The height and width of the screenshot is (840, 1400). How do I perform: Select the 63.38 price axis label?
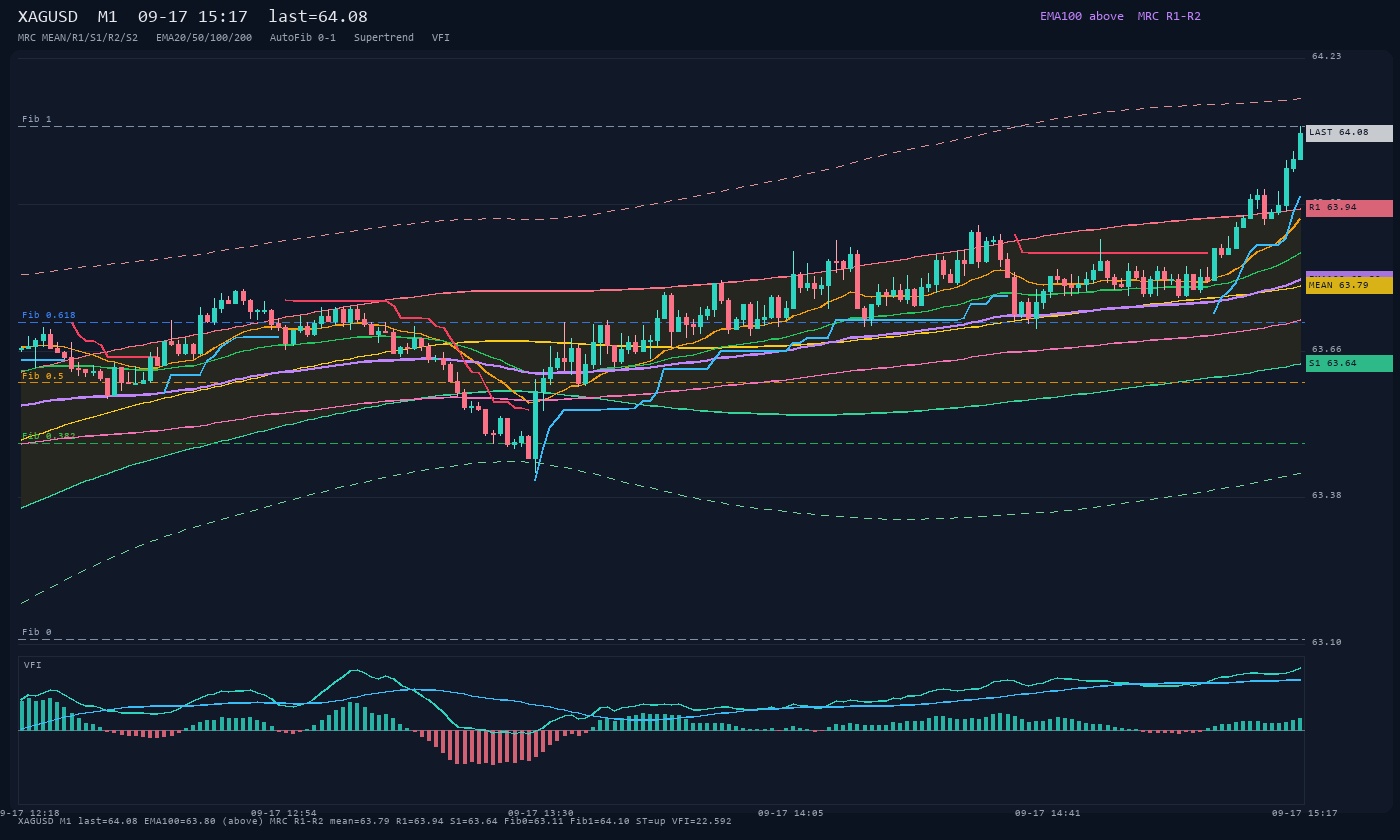[1327, 495]
